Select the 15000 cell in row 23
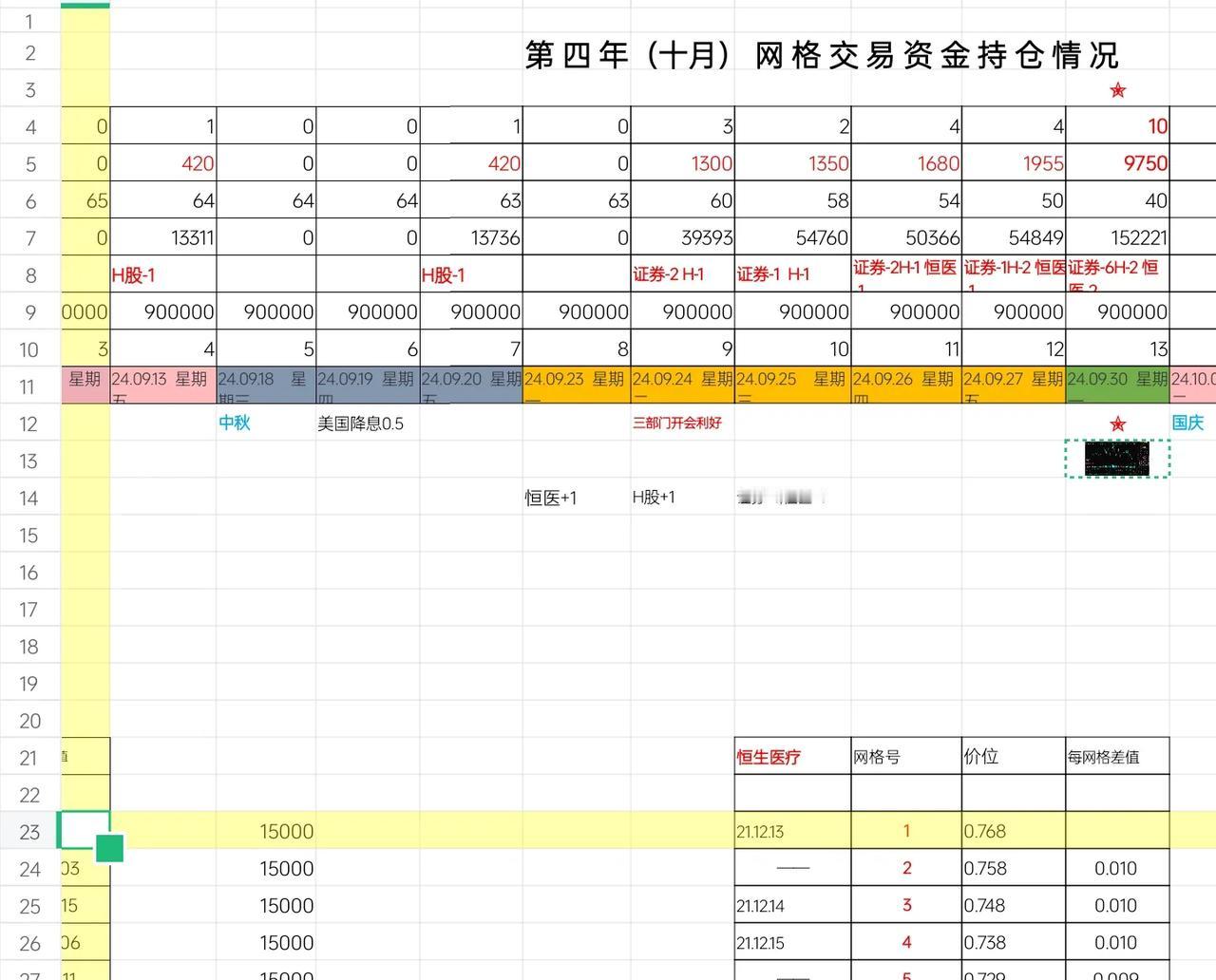The width and height of the screenshot is (1216, 980). 266,831
